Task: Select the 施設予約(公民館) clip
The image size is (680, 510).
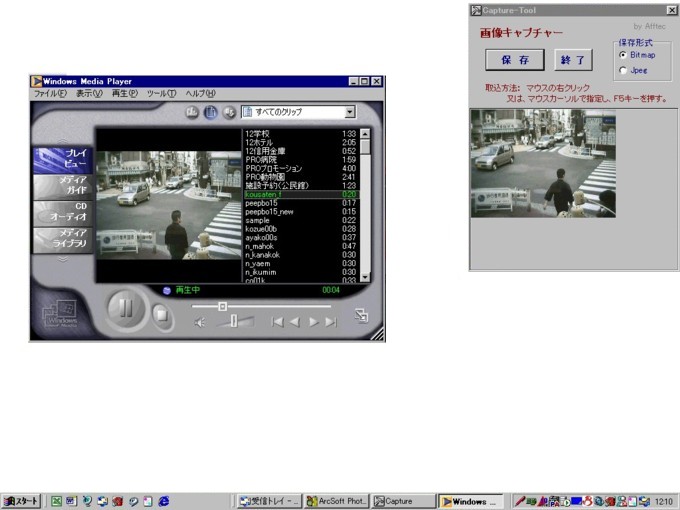Action: tap(300, 186)
